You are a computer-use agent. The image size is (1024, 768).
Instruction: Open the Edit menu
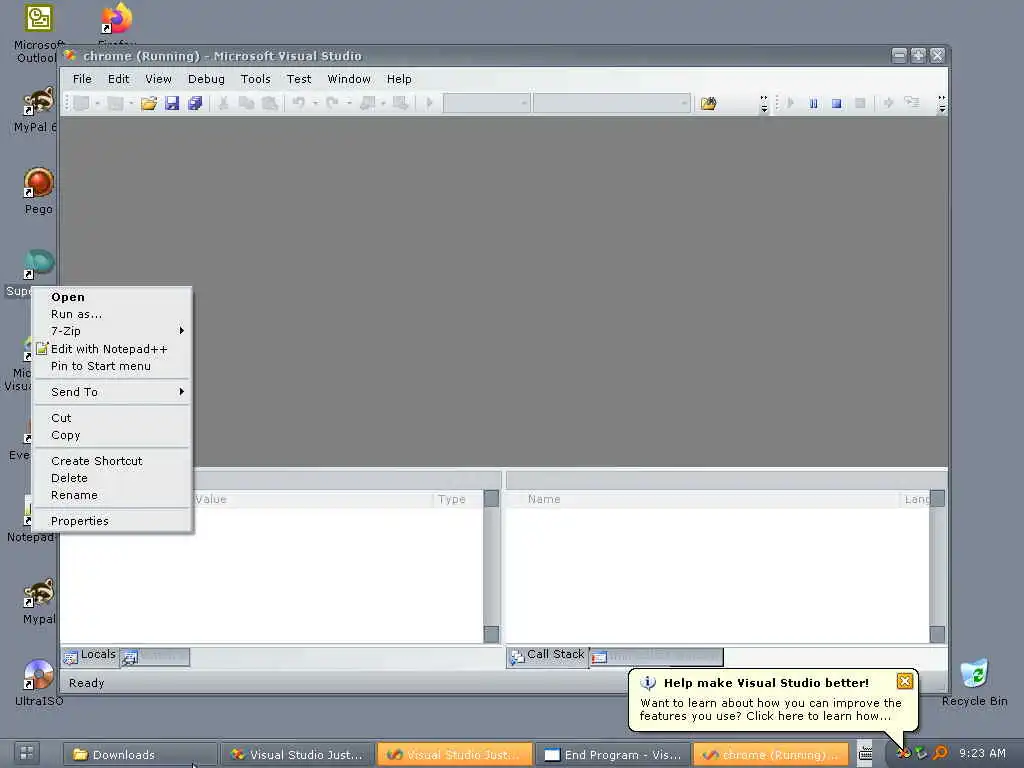click(118, 79)
